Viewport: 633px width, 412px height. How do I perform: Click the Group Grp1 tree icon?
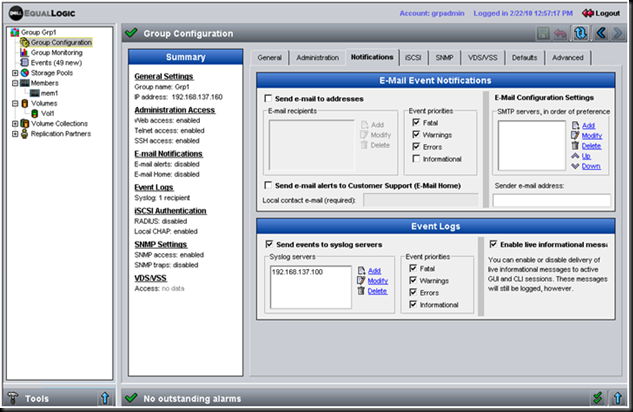(15, 32)
